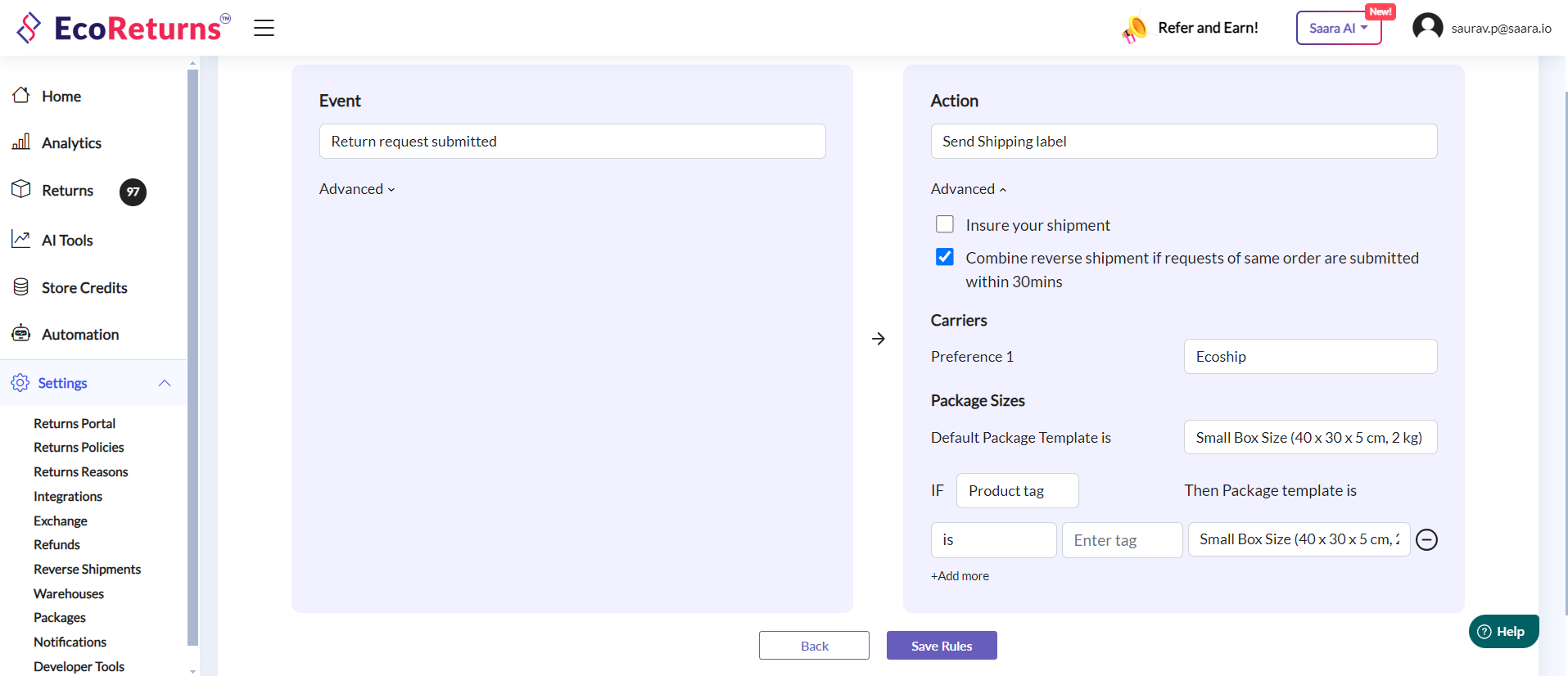Viewport: 1568px width, 676px height.
Task: Enable Insure your shipment checkbox
Action: click(945, 224)
